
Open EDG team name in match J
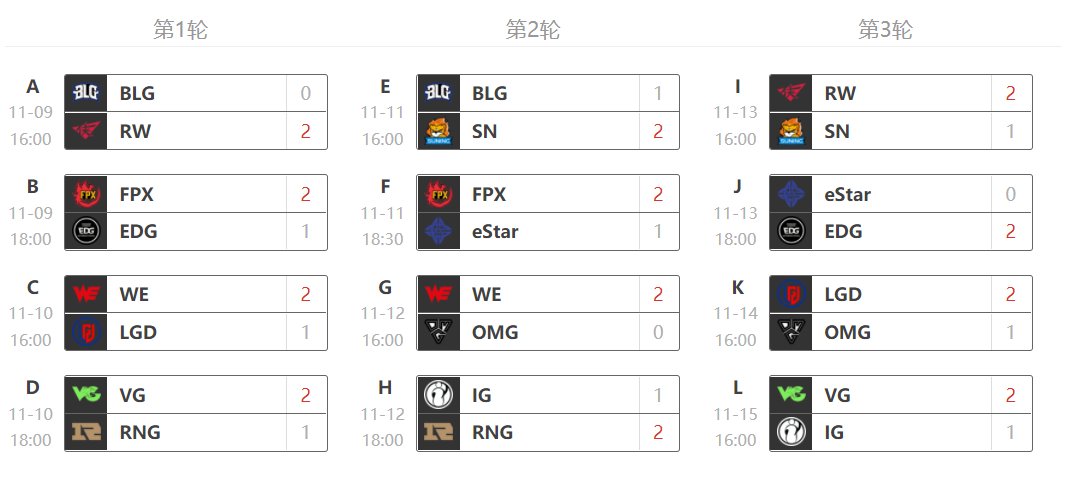click(843, 231)
